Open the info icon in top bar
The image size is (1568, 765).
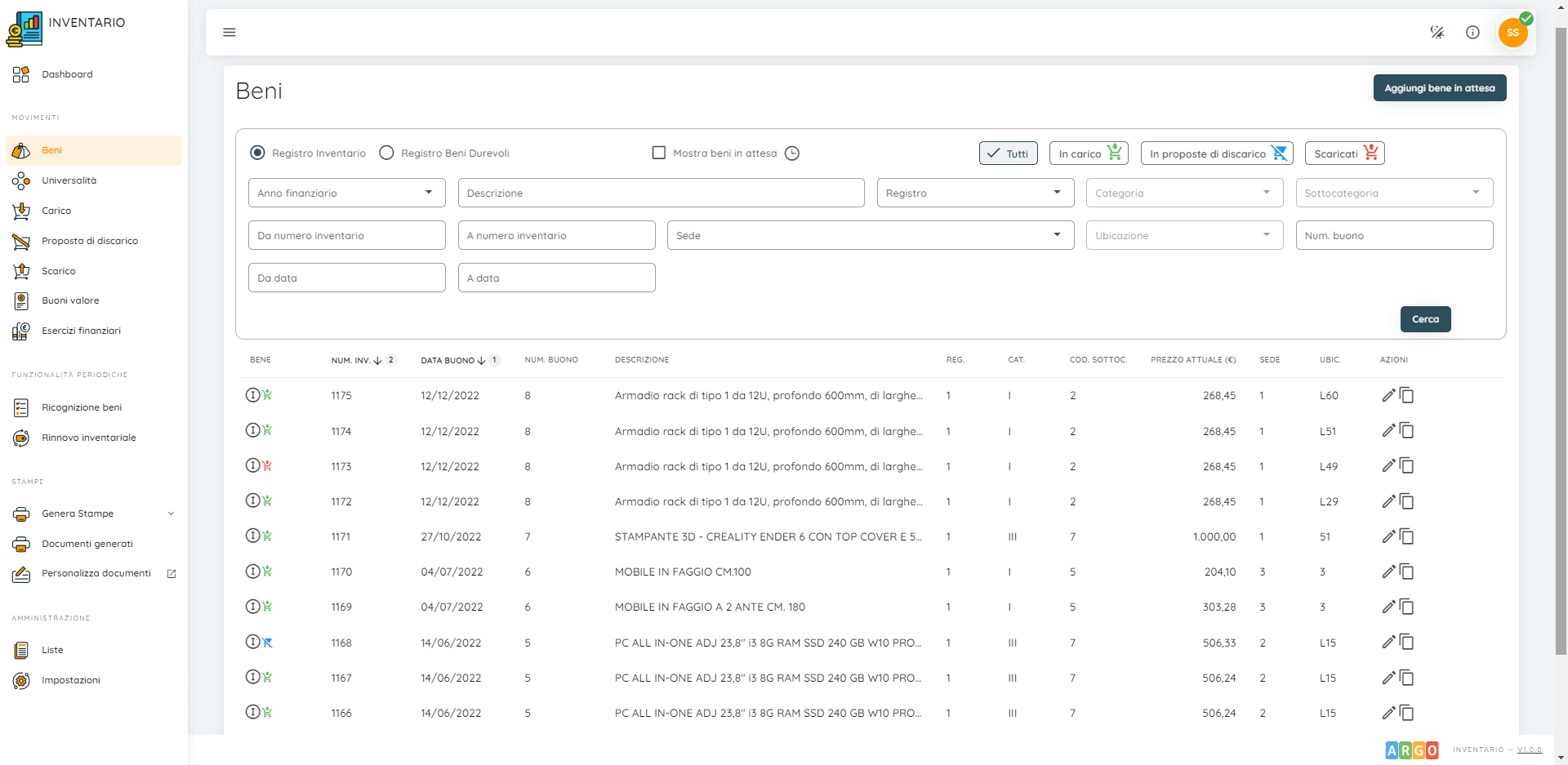coord(1472,33)
